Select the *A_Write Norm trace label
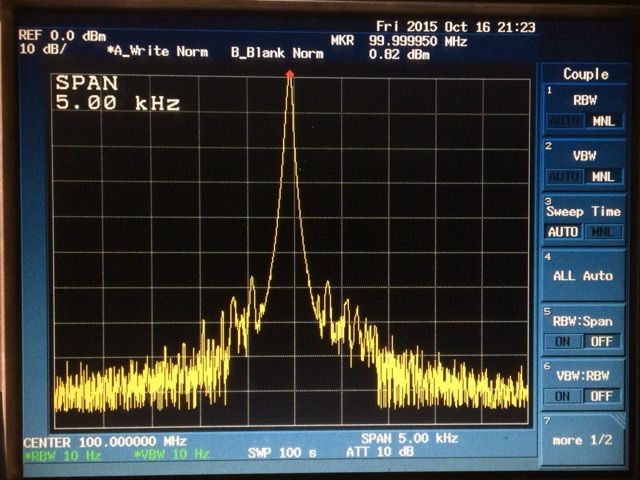640x480 pixels. tap(158, 51)
